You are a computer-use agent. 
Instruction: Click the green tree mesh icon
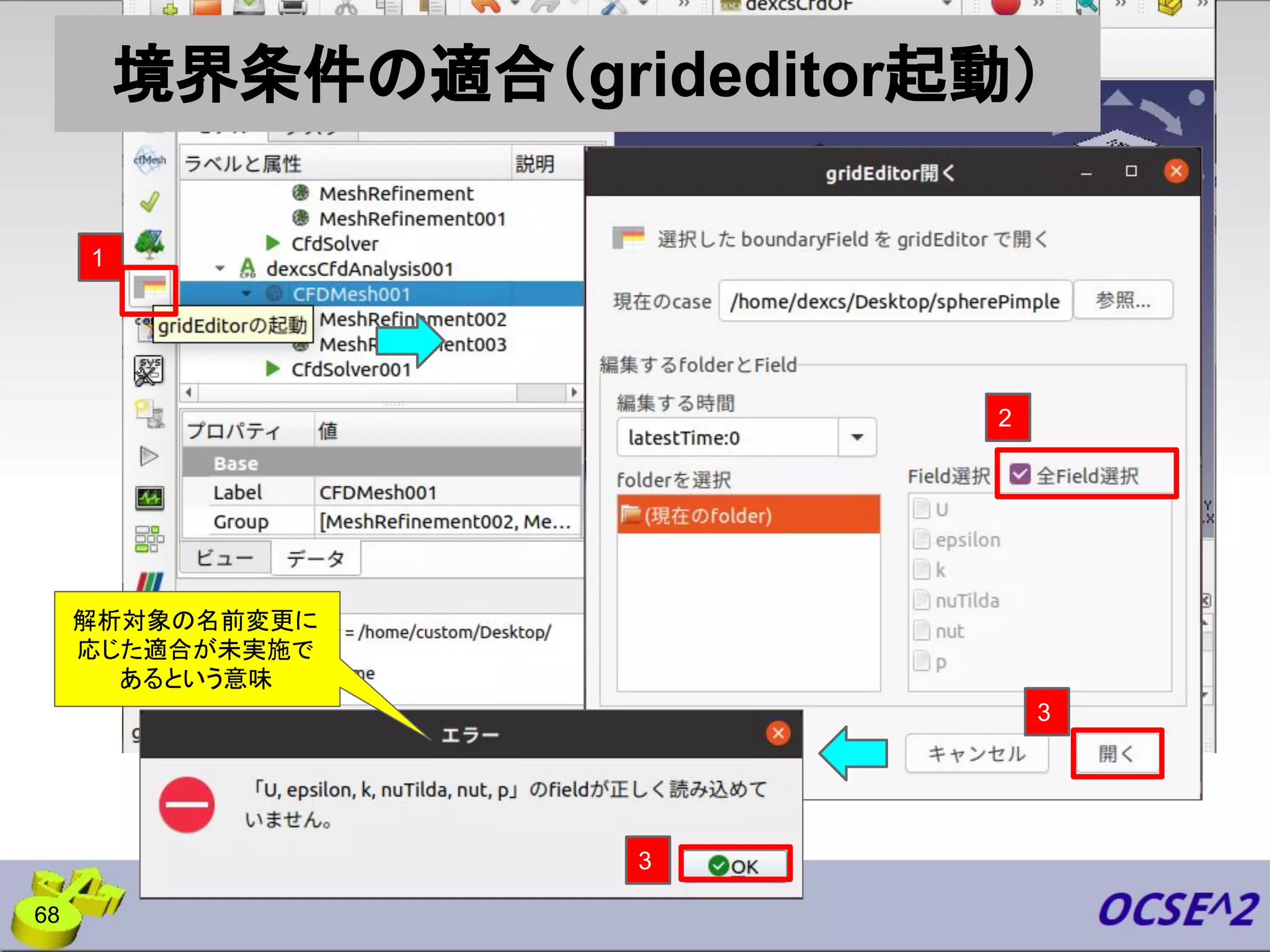pyautogui.click(x=149, y=244)
